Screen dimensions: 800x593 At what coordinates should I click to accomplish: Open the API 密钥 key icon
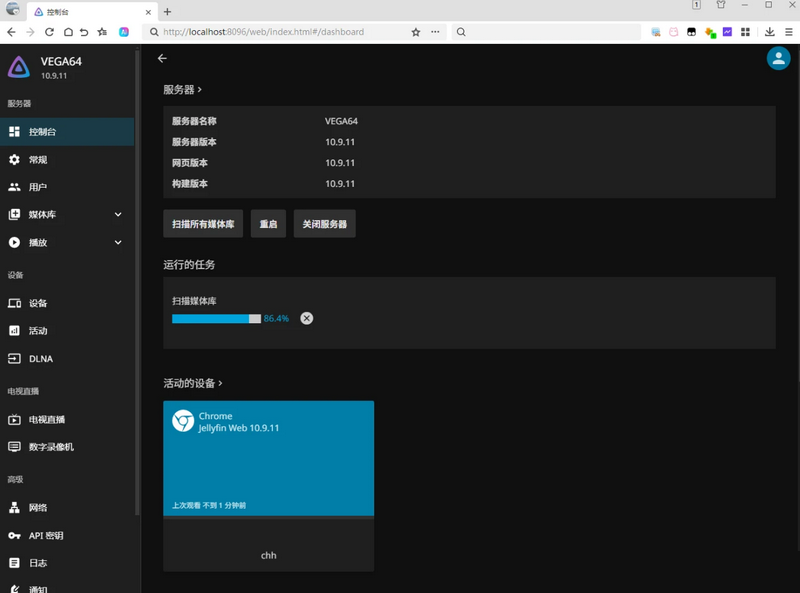[x=14, y=535]
